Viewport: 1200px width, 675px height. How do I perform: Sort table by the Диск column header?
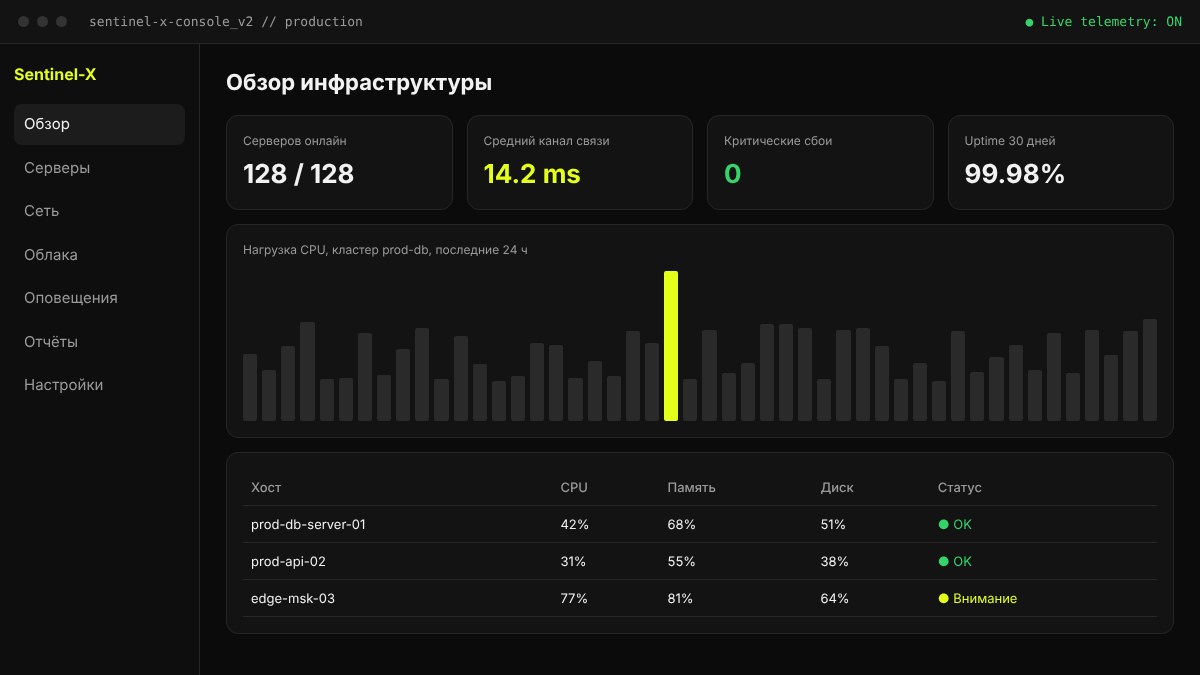(837, 487)
